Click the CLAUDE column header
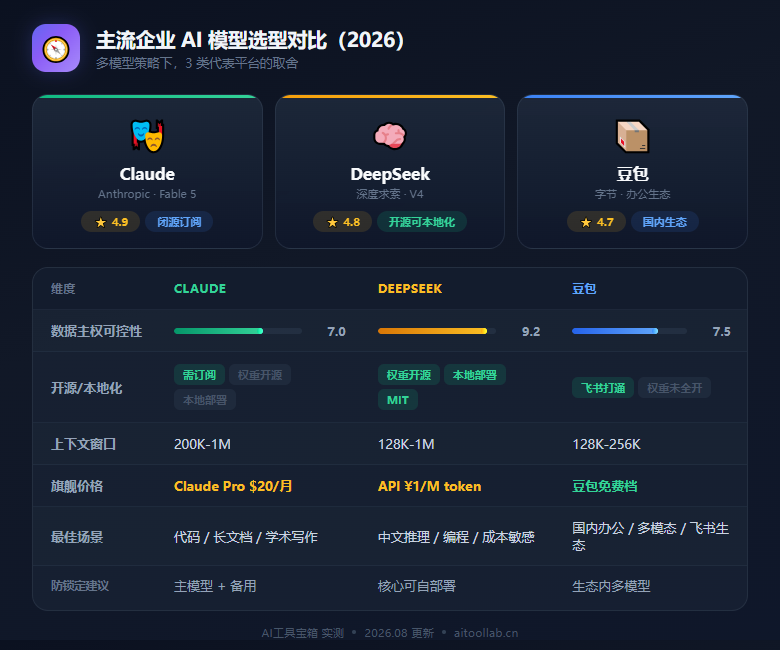This screenshot has height=650, width=780. point(200,288)
